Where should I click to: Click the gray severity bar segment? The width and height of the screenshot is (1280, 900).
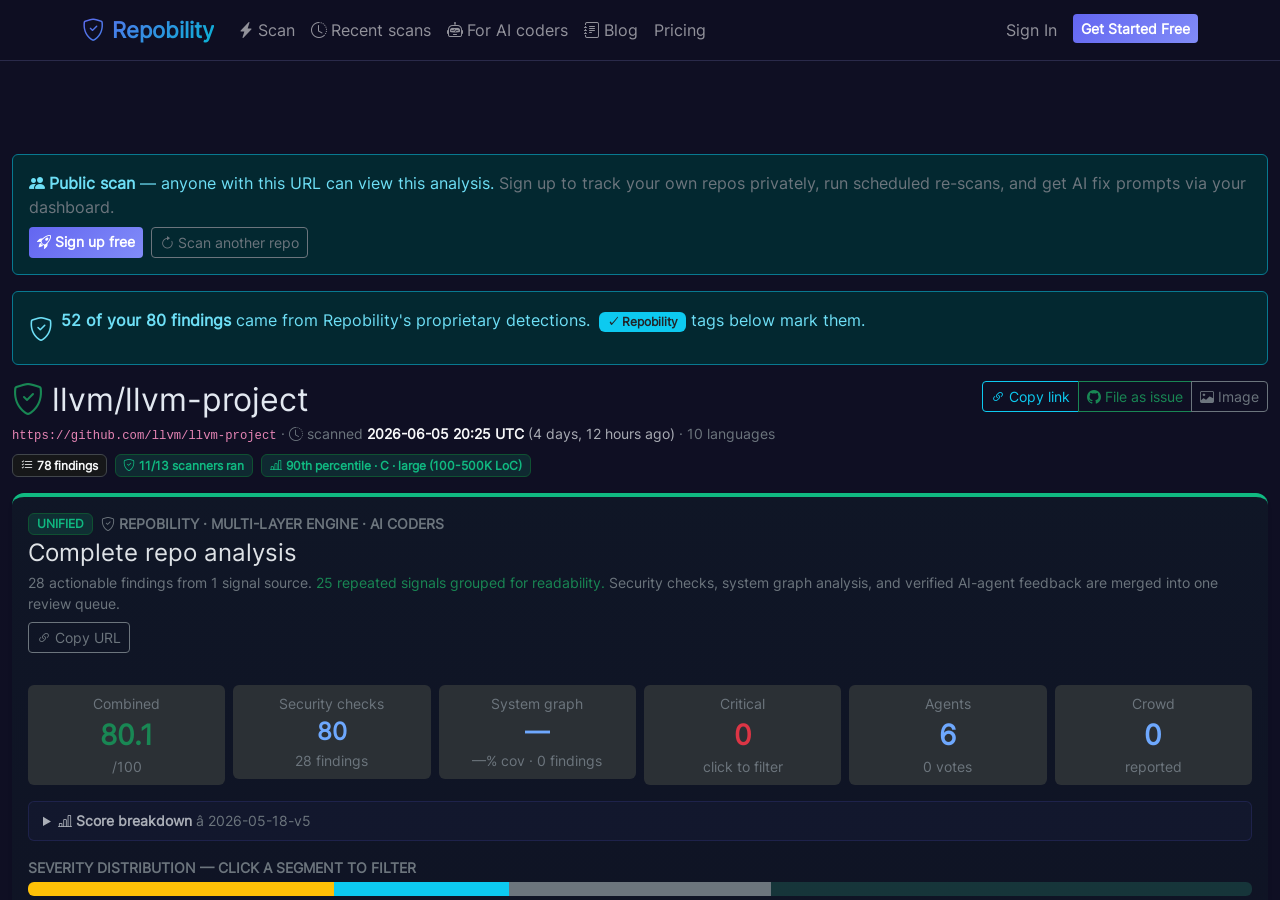click(x=640, y=889)
